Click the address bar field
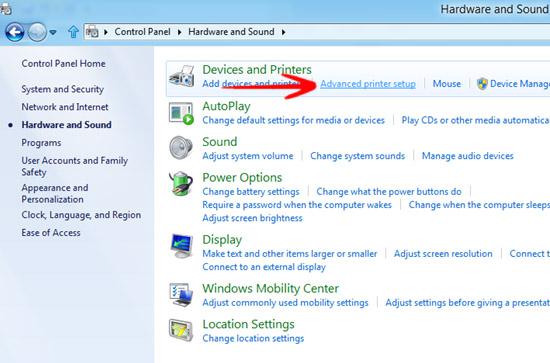550x363 pixels. coord(317,32)
